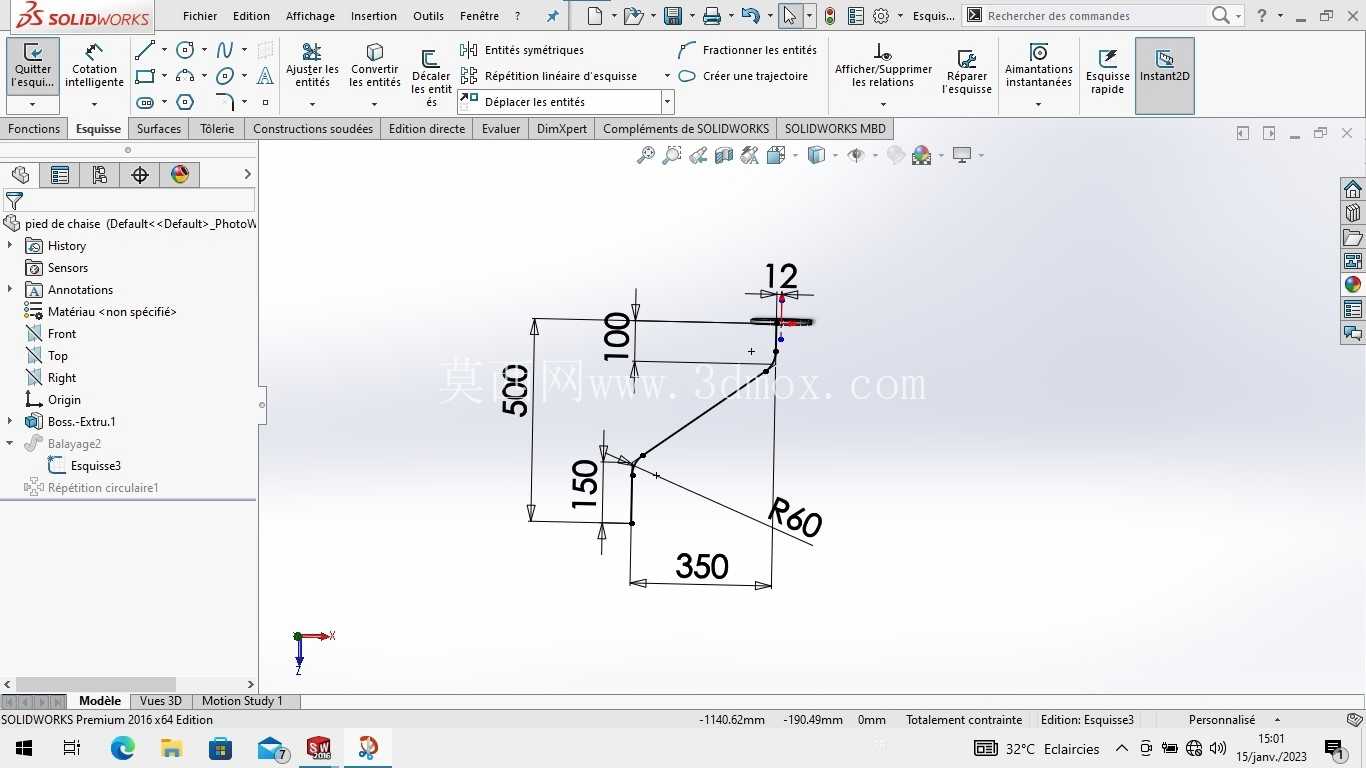Select the Arc sketch tool
The image size is (1366, 768).
point(185,76)
